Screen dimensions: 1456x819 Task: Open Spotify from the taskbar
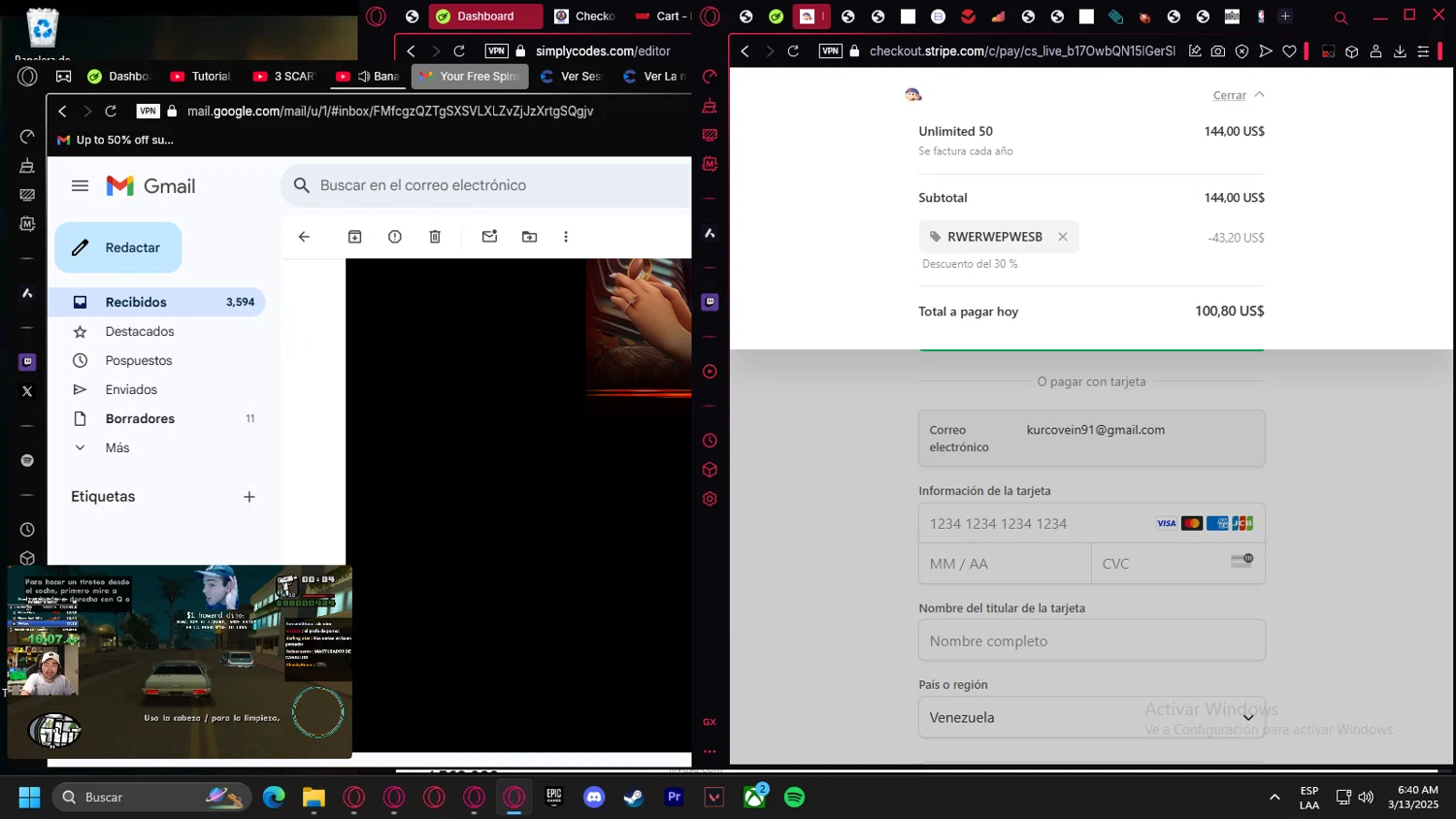794,798
